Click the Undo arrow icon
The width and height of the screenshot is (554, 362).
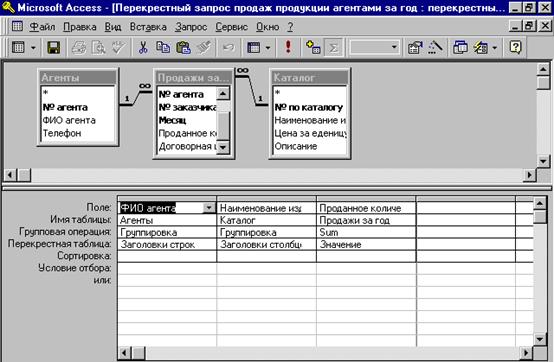click(229, 47)
